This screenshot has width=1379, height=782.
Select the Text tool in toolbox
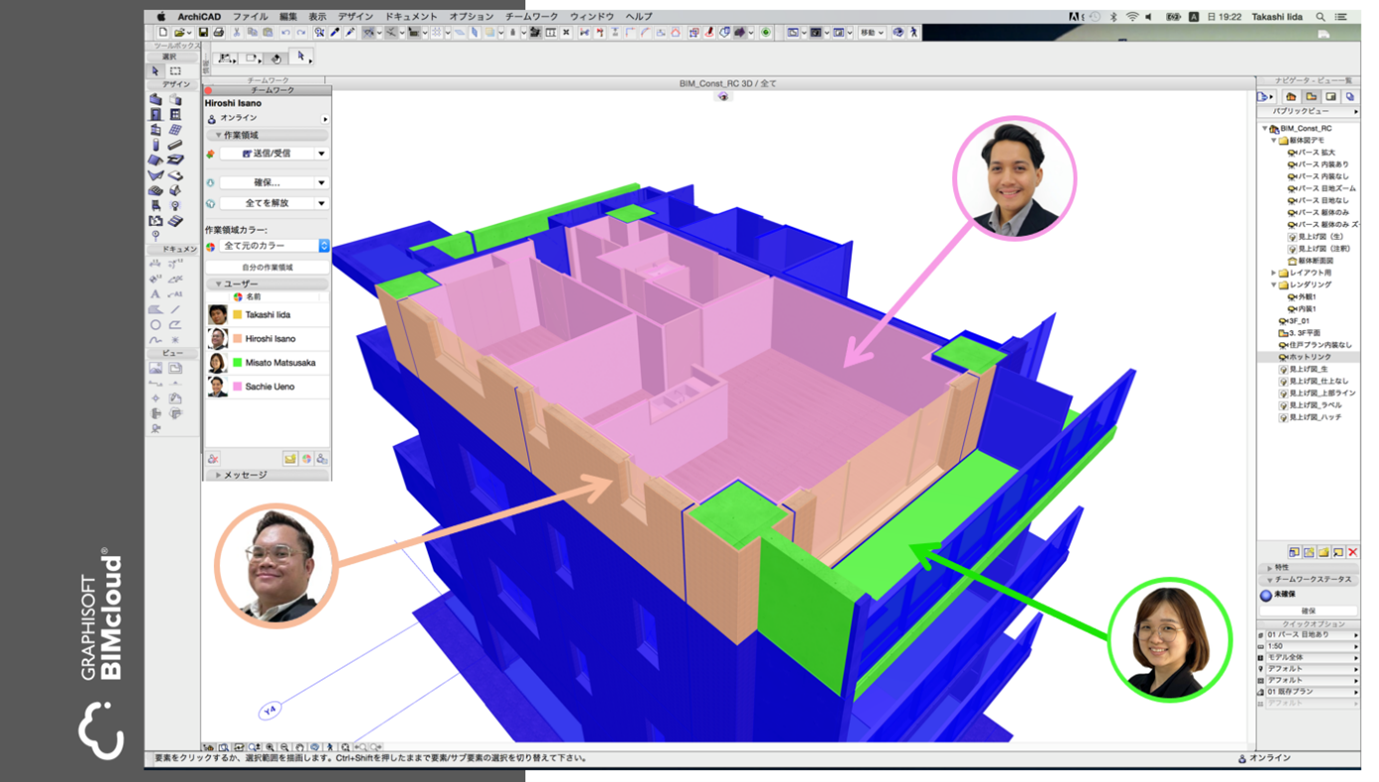pyautogui.click(x=155, y=294)
